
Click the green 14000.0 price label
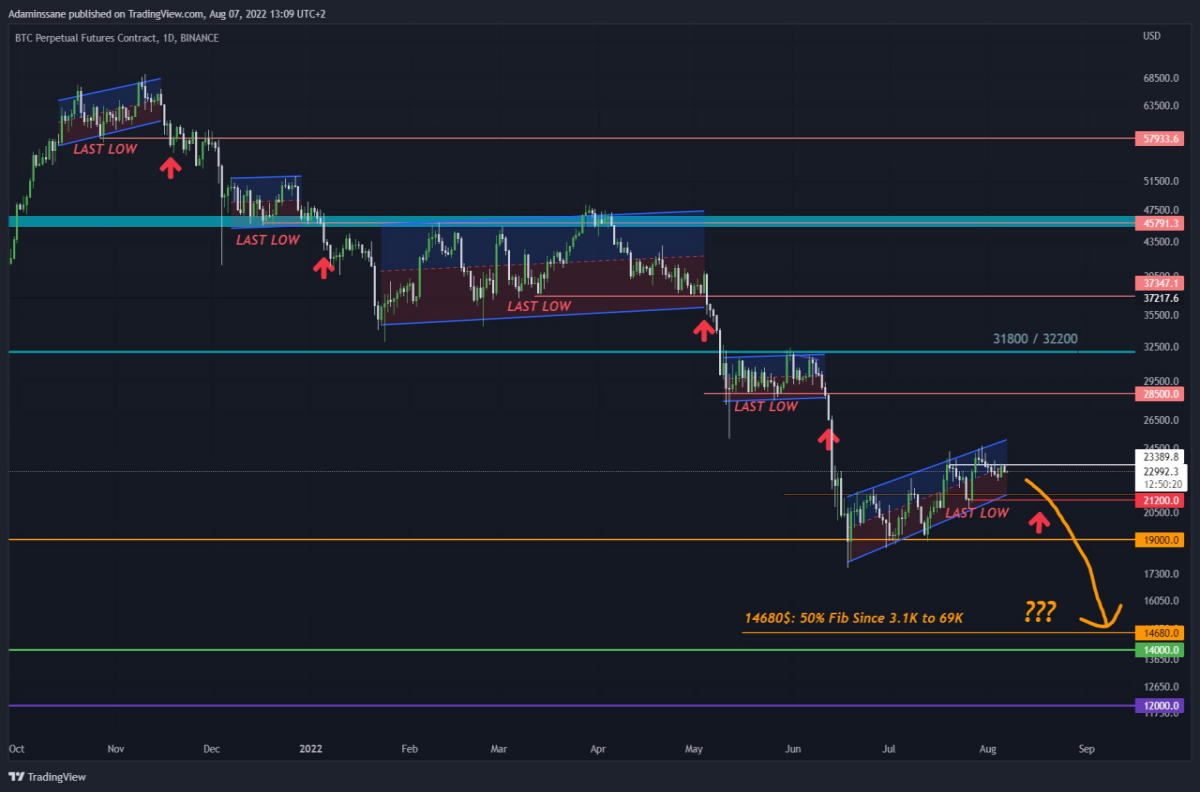coord(1160,650)
